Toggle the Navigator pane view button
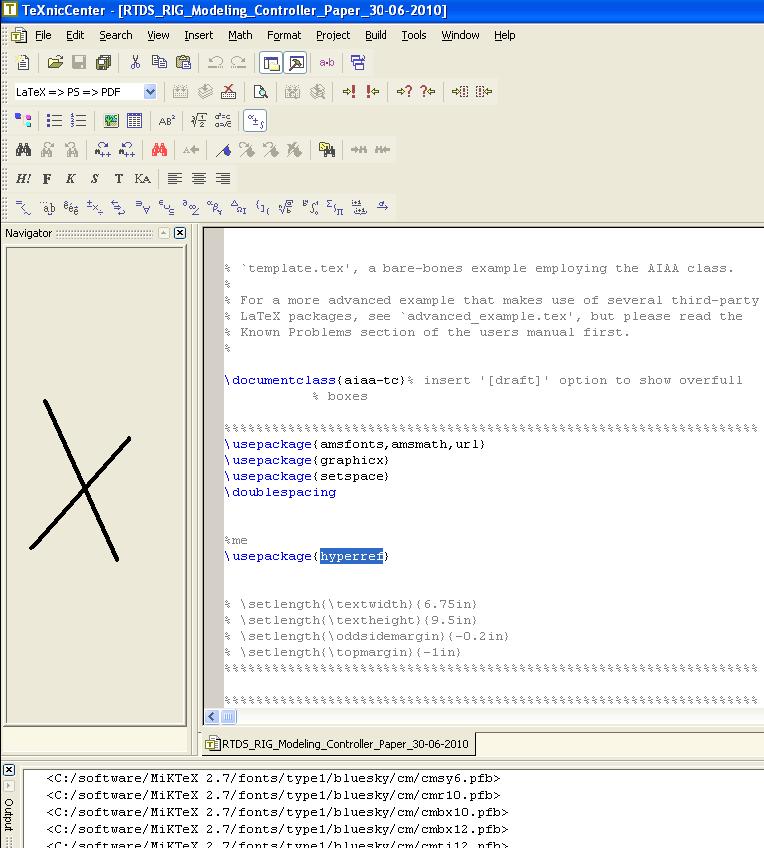This screenshot has width=764, height=848. click(x=271, y=63)
